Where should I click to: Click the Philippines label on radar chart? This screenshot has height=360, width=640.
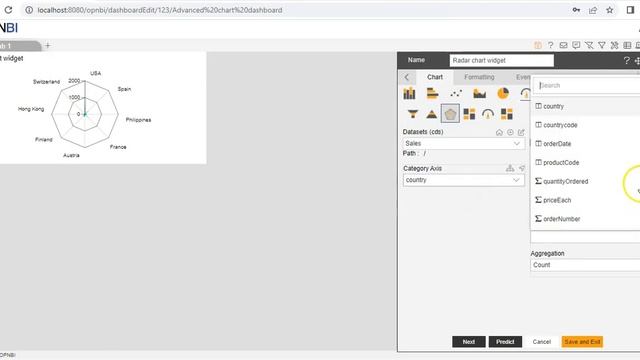coord(138,120)
